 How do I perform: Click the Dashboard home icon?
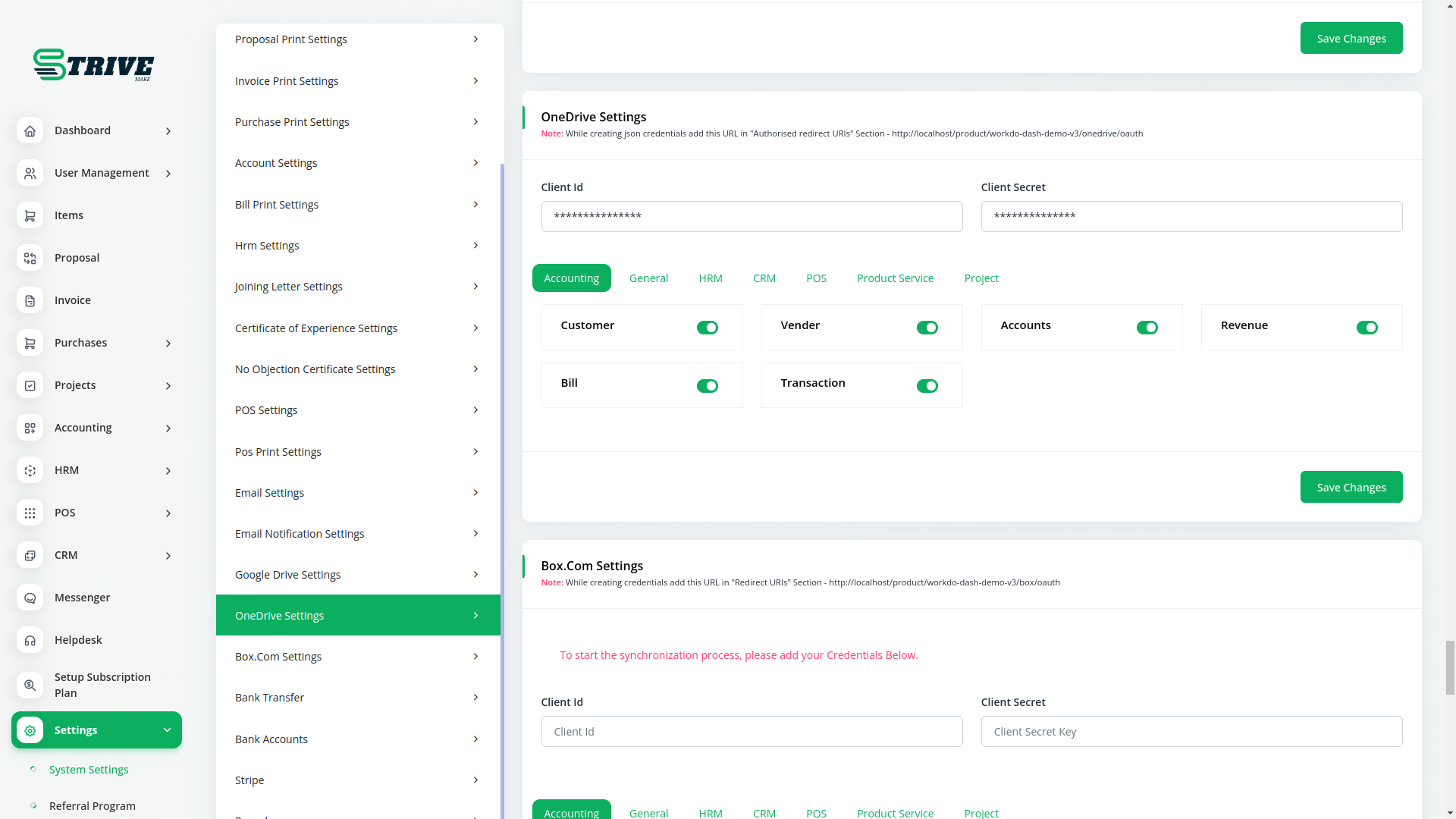[30, 130]
